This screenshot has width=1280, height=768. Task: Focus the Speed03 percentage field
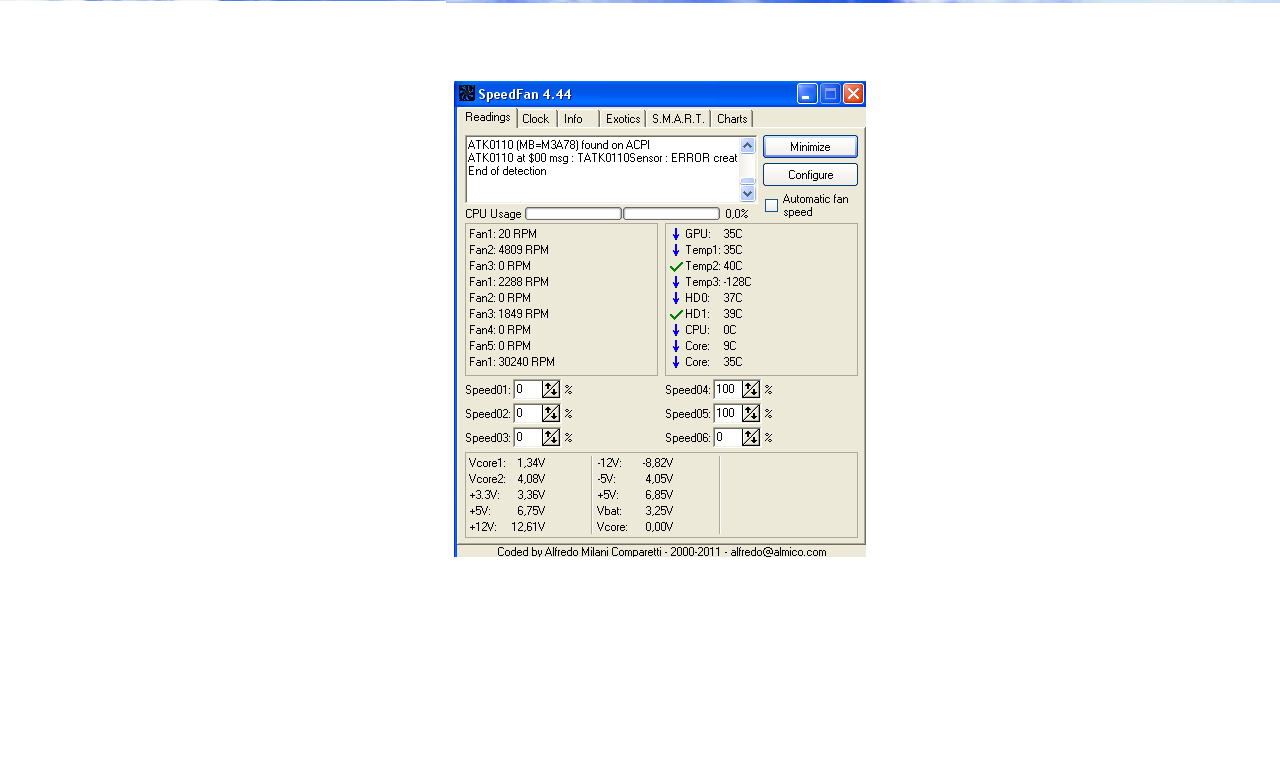coord(528,437)
